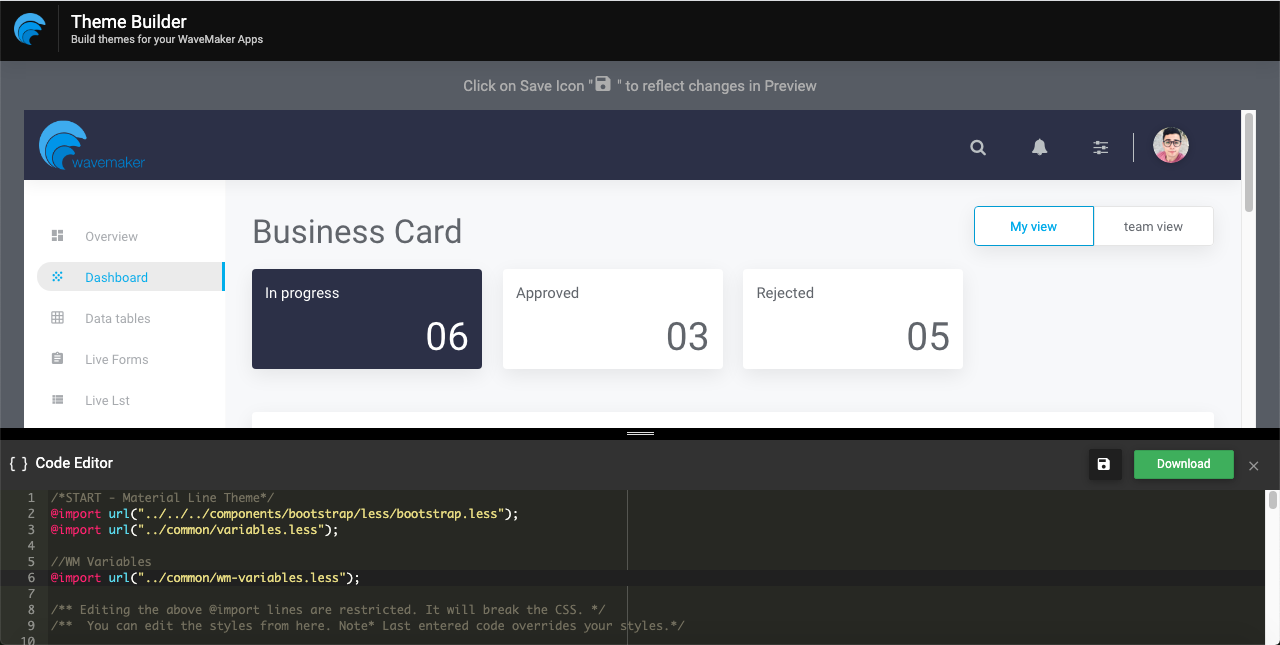Click the notifications bell icon

1039,147
